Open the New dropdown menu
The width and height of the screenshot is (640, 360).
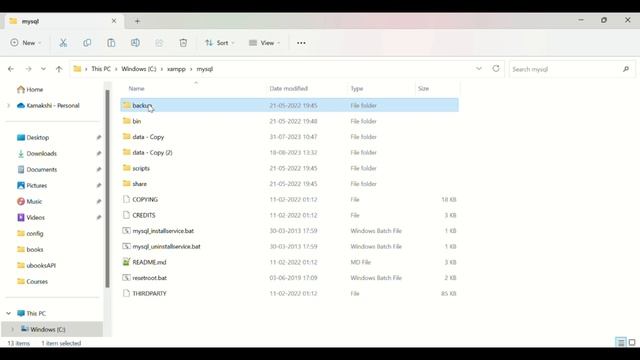[x=26, y=43]
